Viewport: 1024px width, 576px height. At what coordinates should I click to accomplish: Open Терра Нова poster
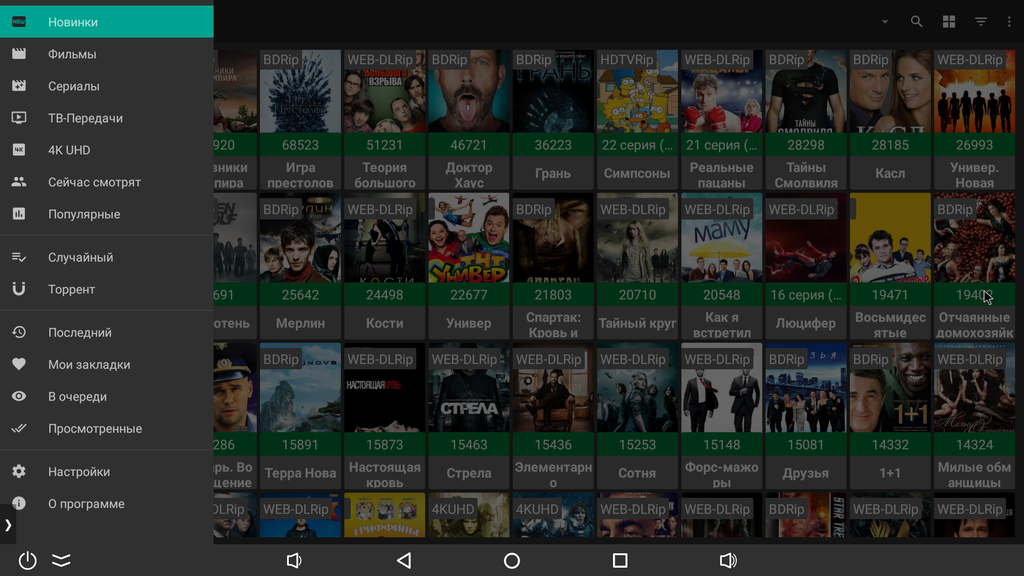(x=300, y=388)
